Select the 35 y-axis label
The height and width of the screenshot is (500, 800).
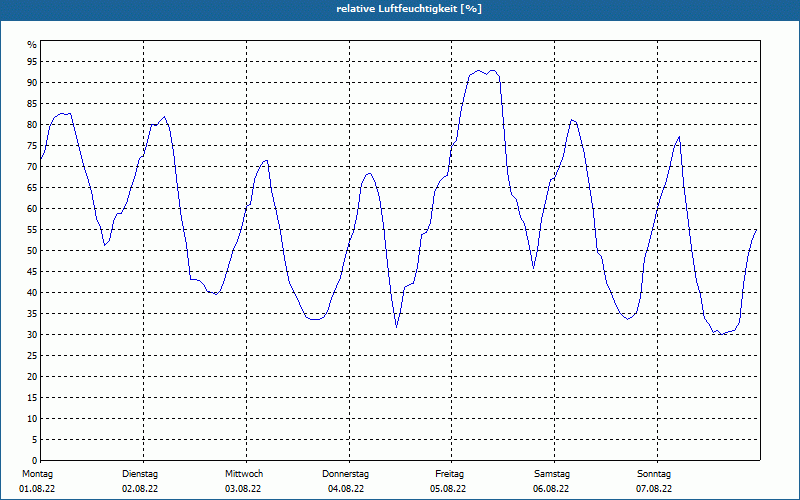pos(32,314)
